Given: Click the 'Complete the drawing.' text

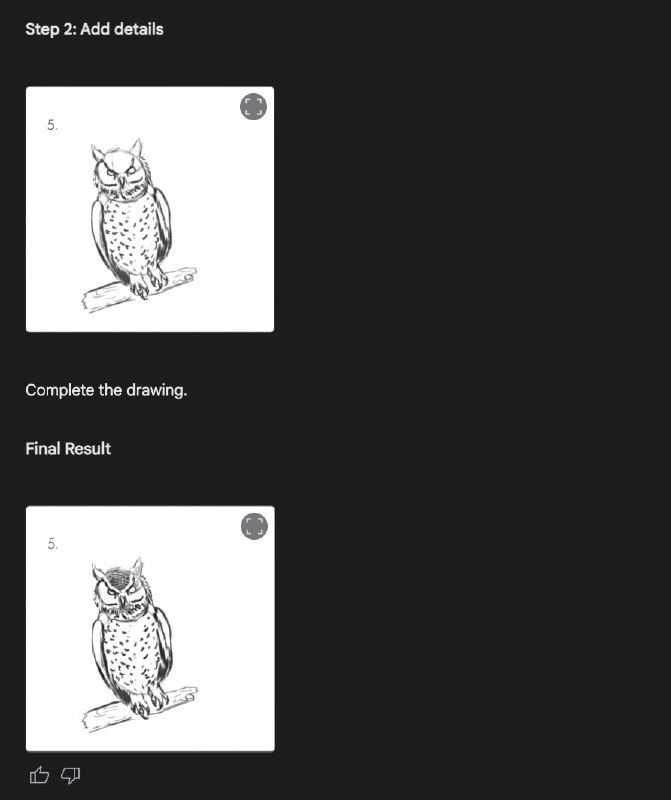Looking at the screenshot, I should click(x=106, y=390).
